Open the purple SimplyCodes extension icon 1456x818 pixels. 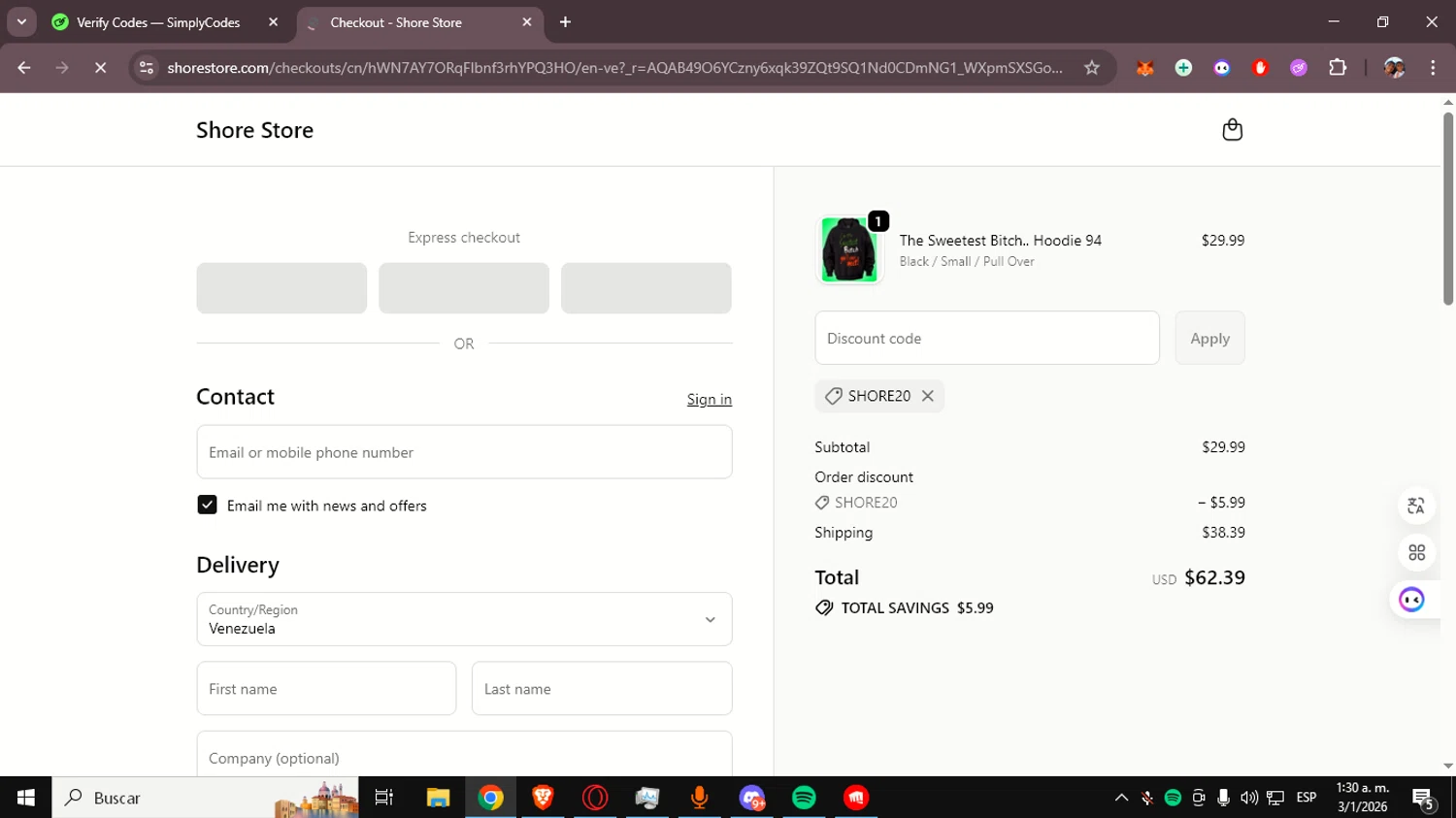(x=1299, y=68)
